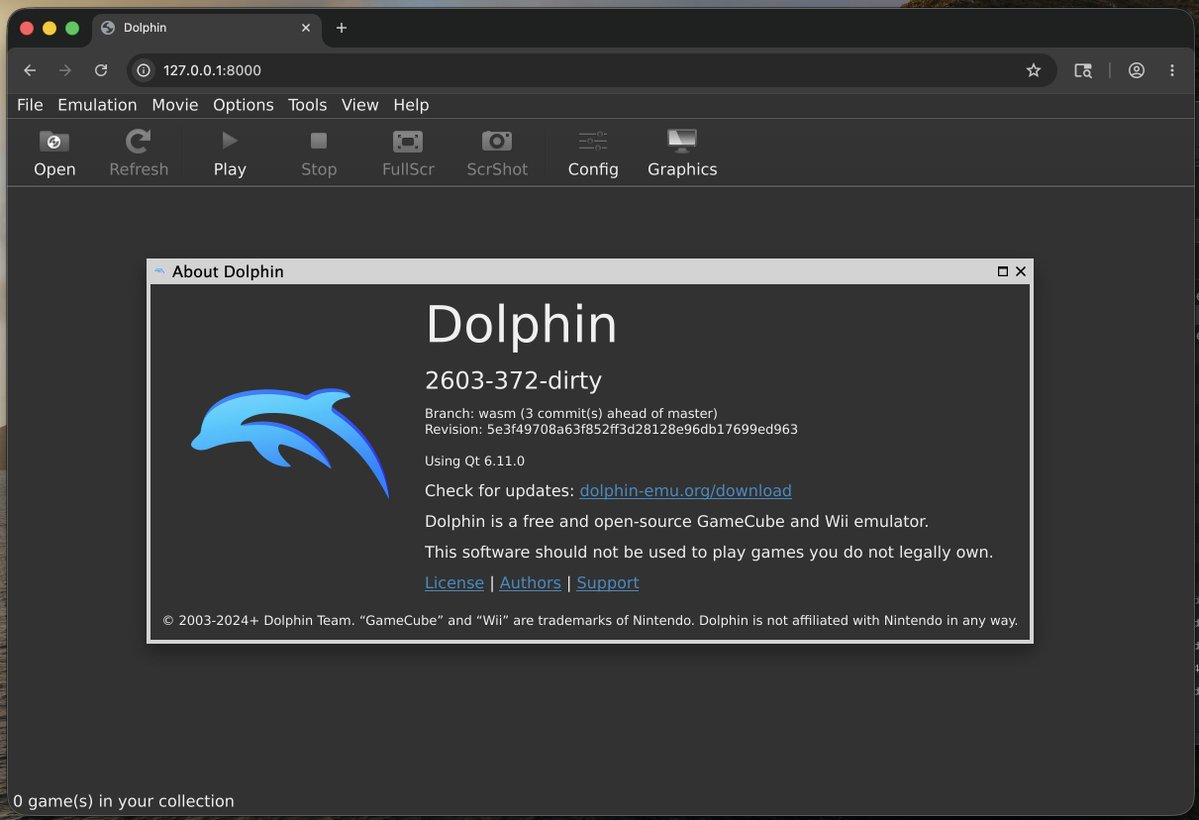The width and height of the screenshot is (1199, 820).
Task: Click the browser forward arrow
Action: tap(65, 70)
